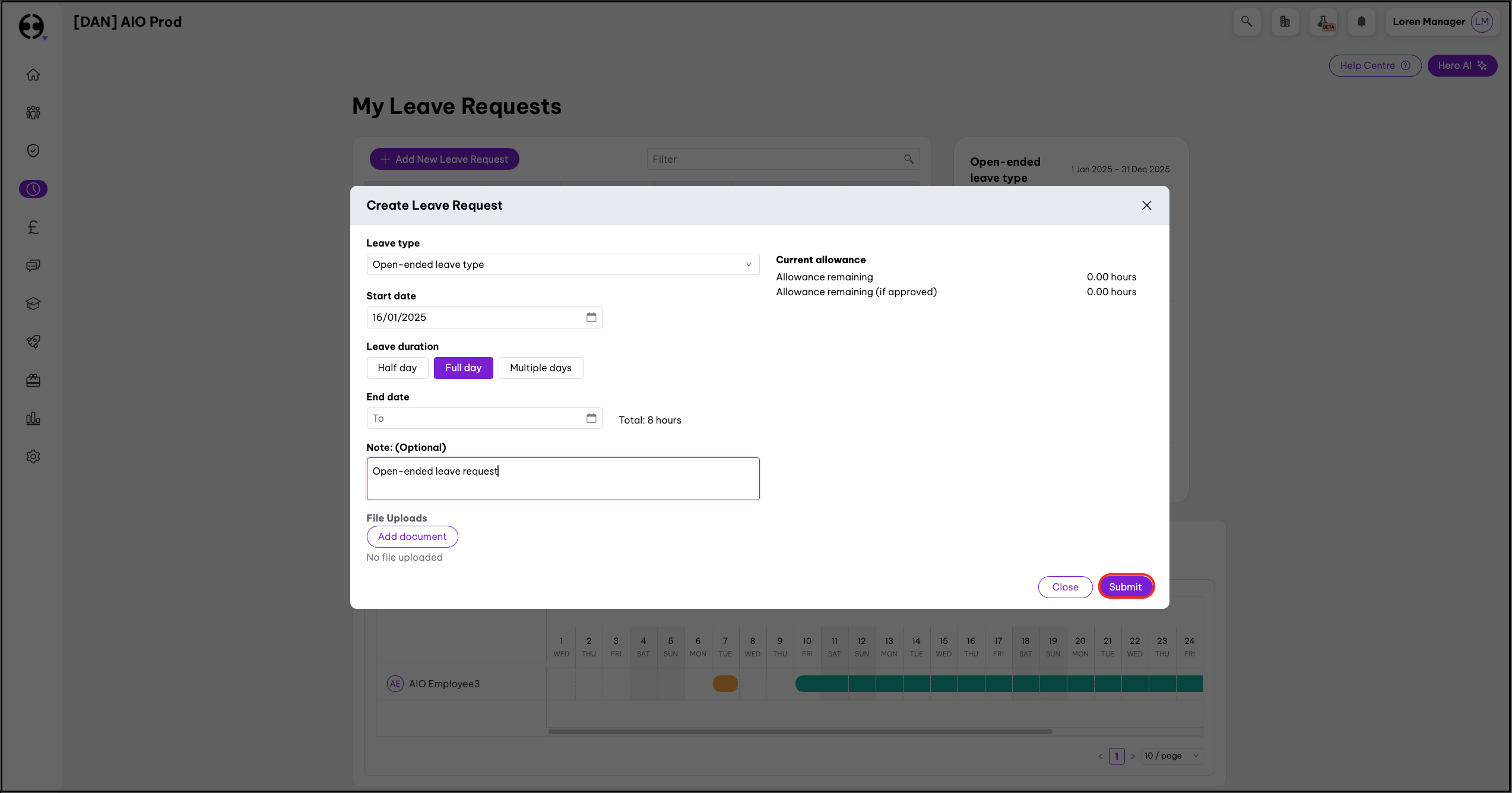Click the home icon in sidebar

pos(33,75)
